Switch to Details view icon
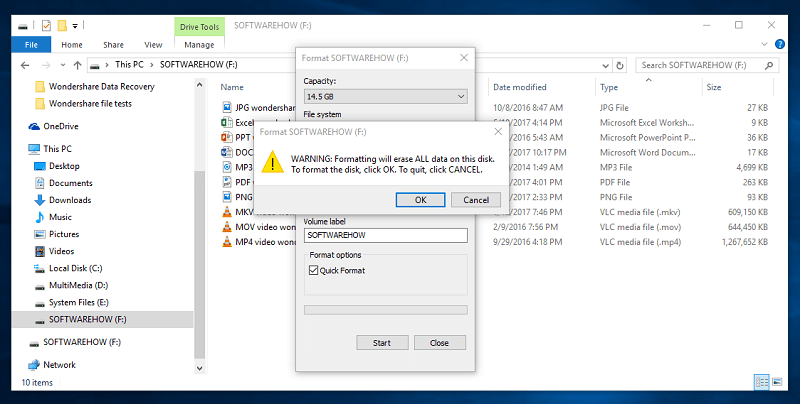 (762, 382)
